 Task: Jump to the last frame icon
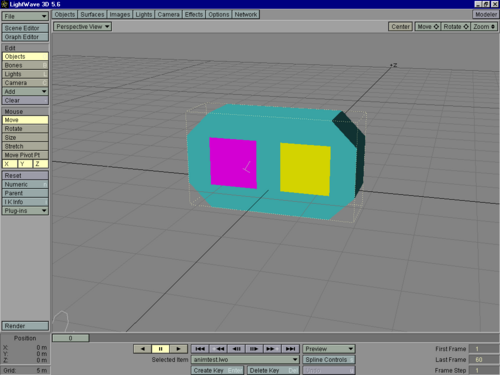coord(290,349)
